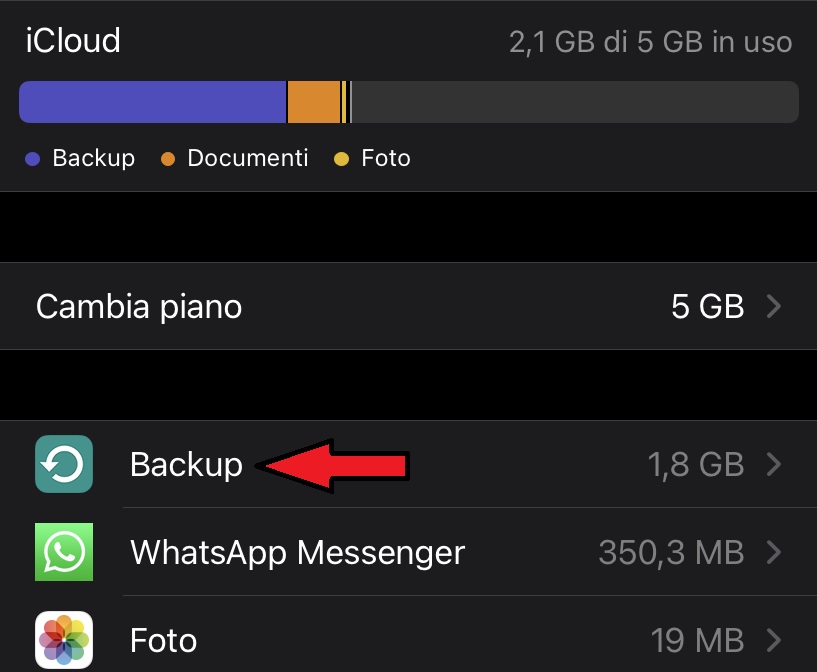This screenshot has height=672, width=817.
Task: Tap the 1,8 GB backup size
Action: point(696,464)
